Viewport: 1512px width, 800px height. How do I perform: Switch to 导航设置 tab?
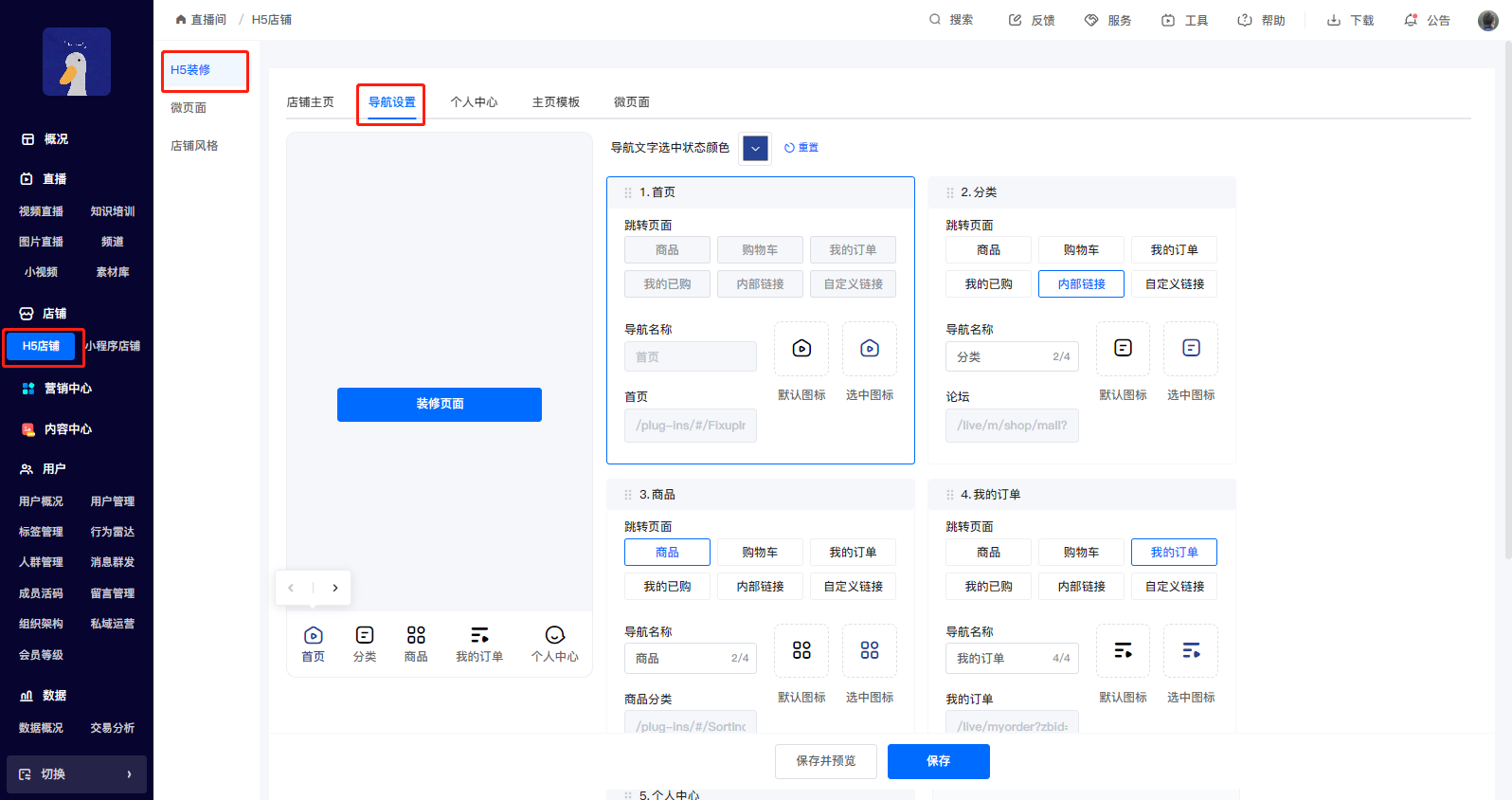[x=392, y=102]
